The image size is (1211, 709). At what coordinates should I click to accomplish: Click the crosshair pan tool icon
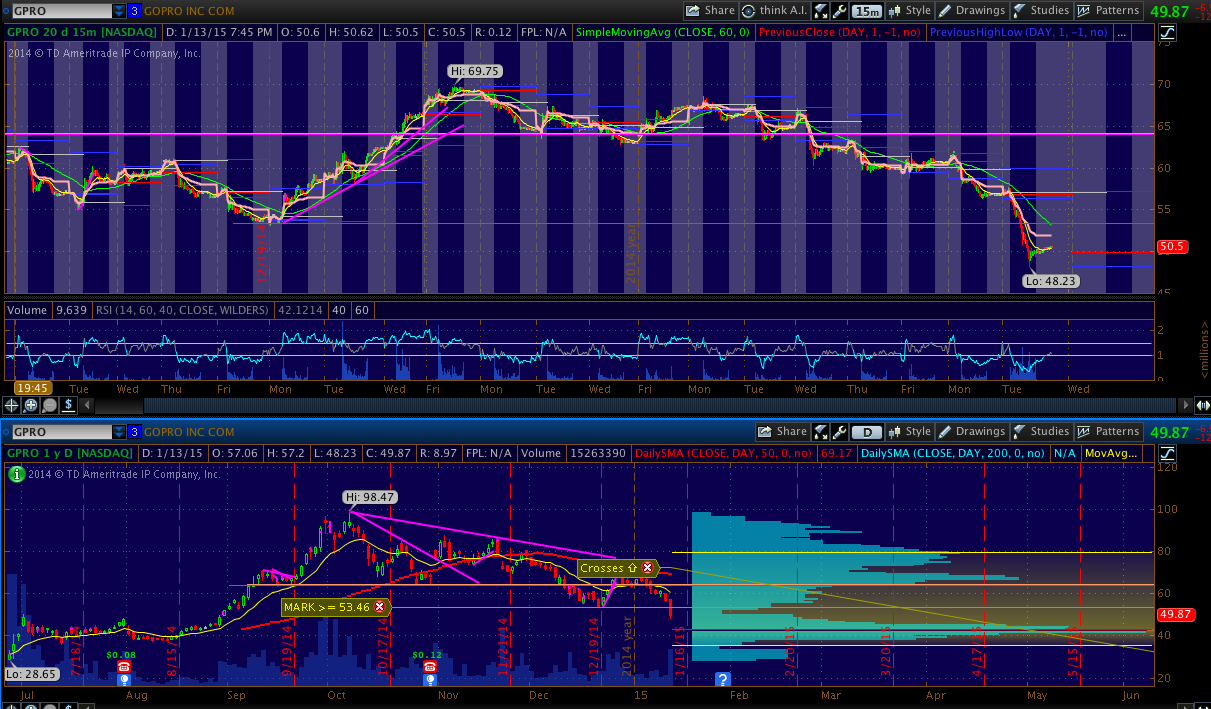coord(12,405)
